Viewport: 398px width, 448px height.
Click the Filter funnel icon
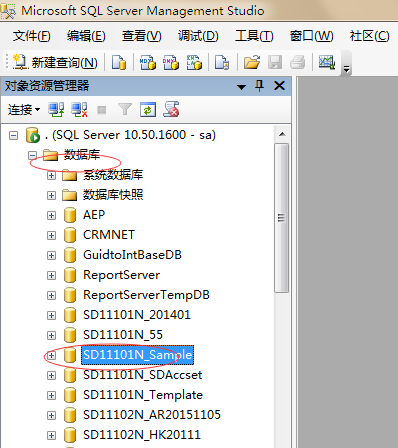pyautogui.click(x=125, y=109)
